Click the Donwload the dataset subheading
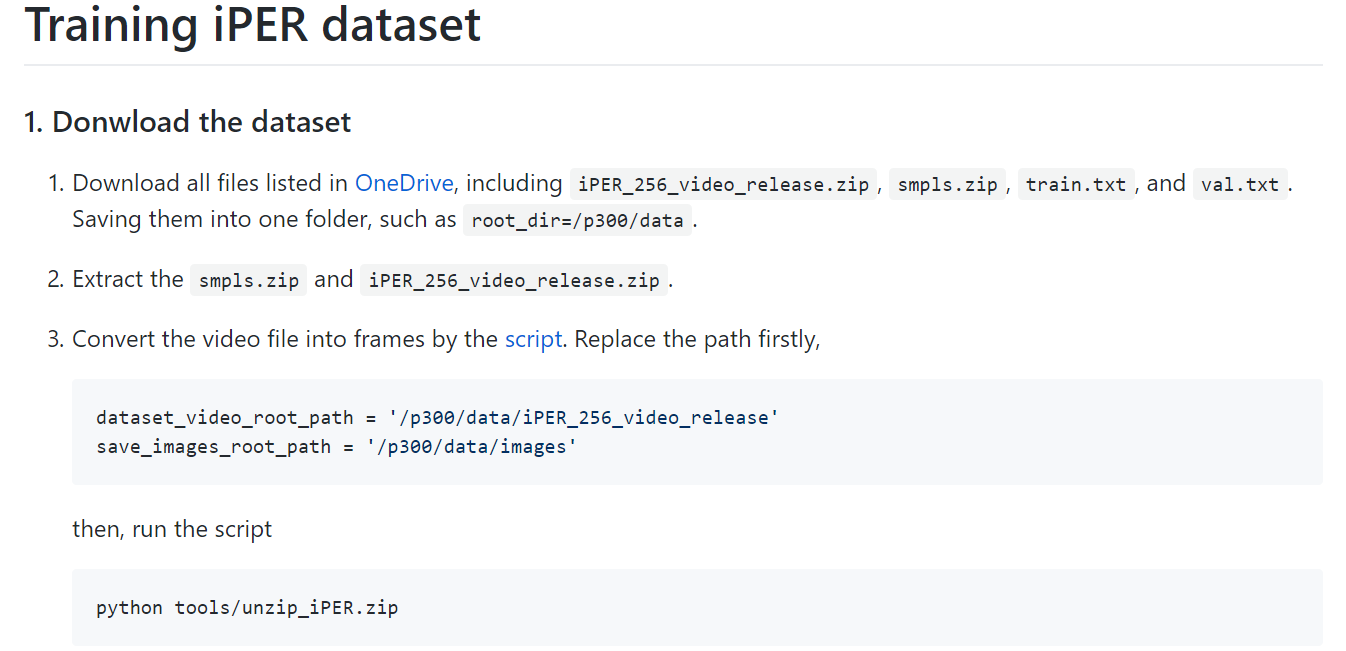 [187, 122]
